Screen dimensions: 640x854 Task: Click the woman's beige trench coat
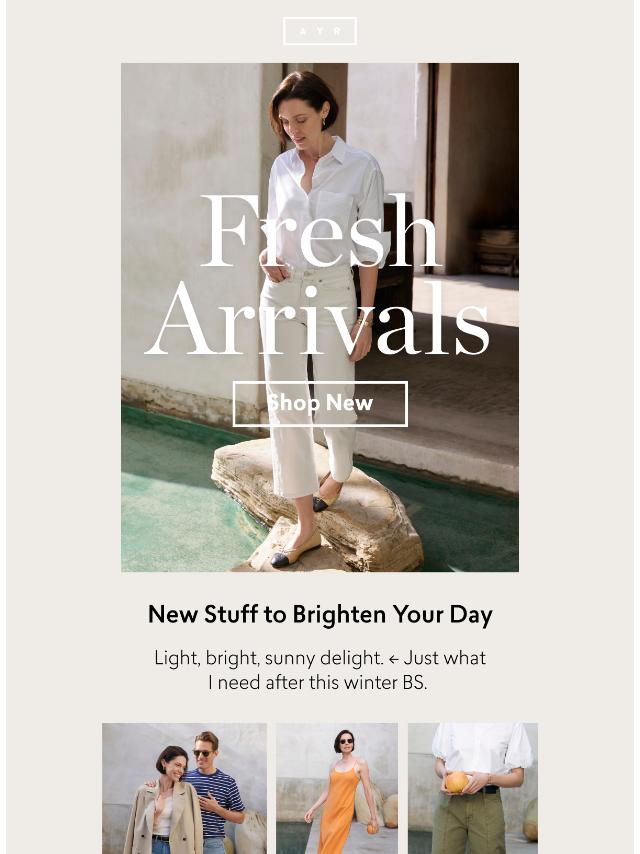163,817
